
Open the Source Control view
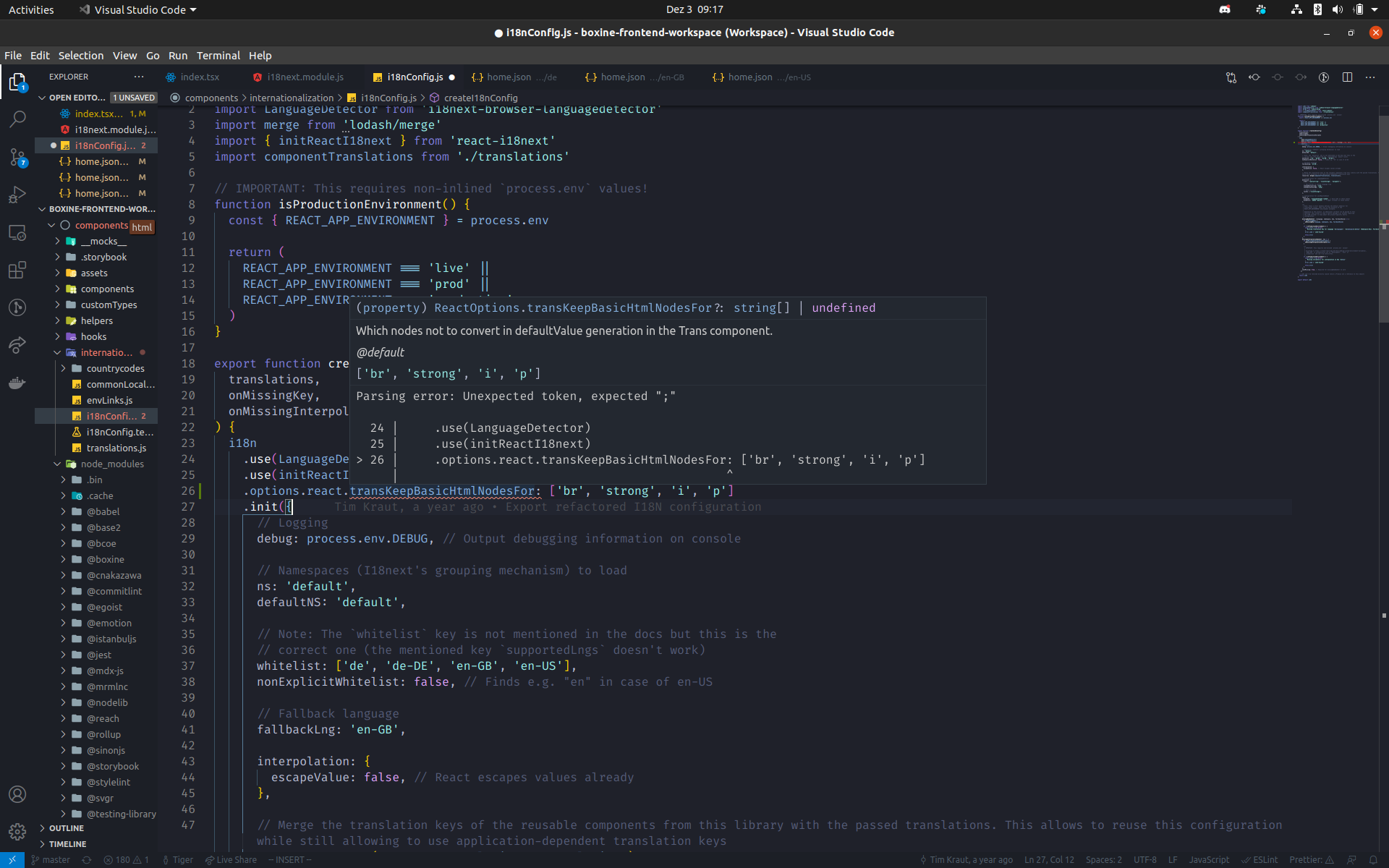tap(17, 157)
